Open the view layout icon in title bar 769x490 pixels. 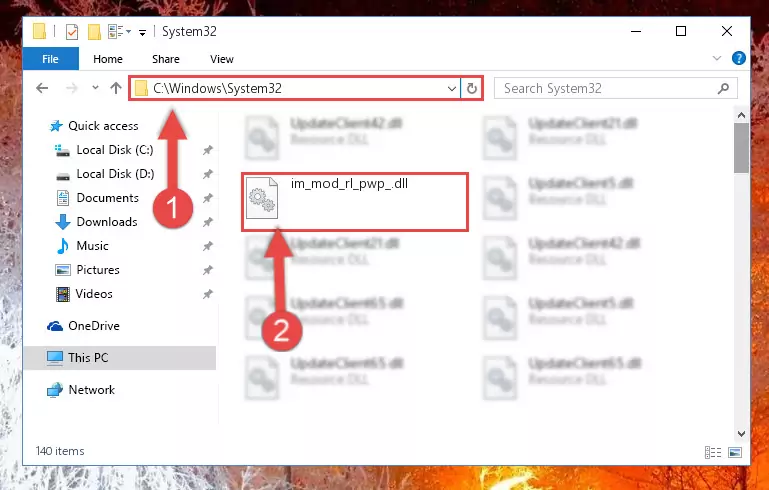116,32
